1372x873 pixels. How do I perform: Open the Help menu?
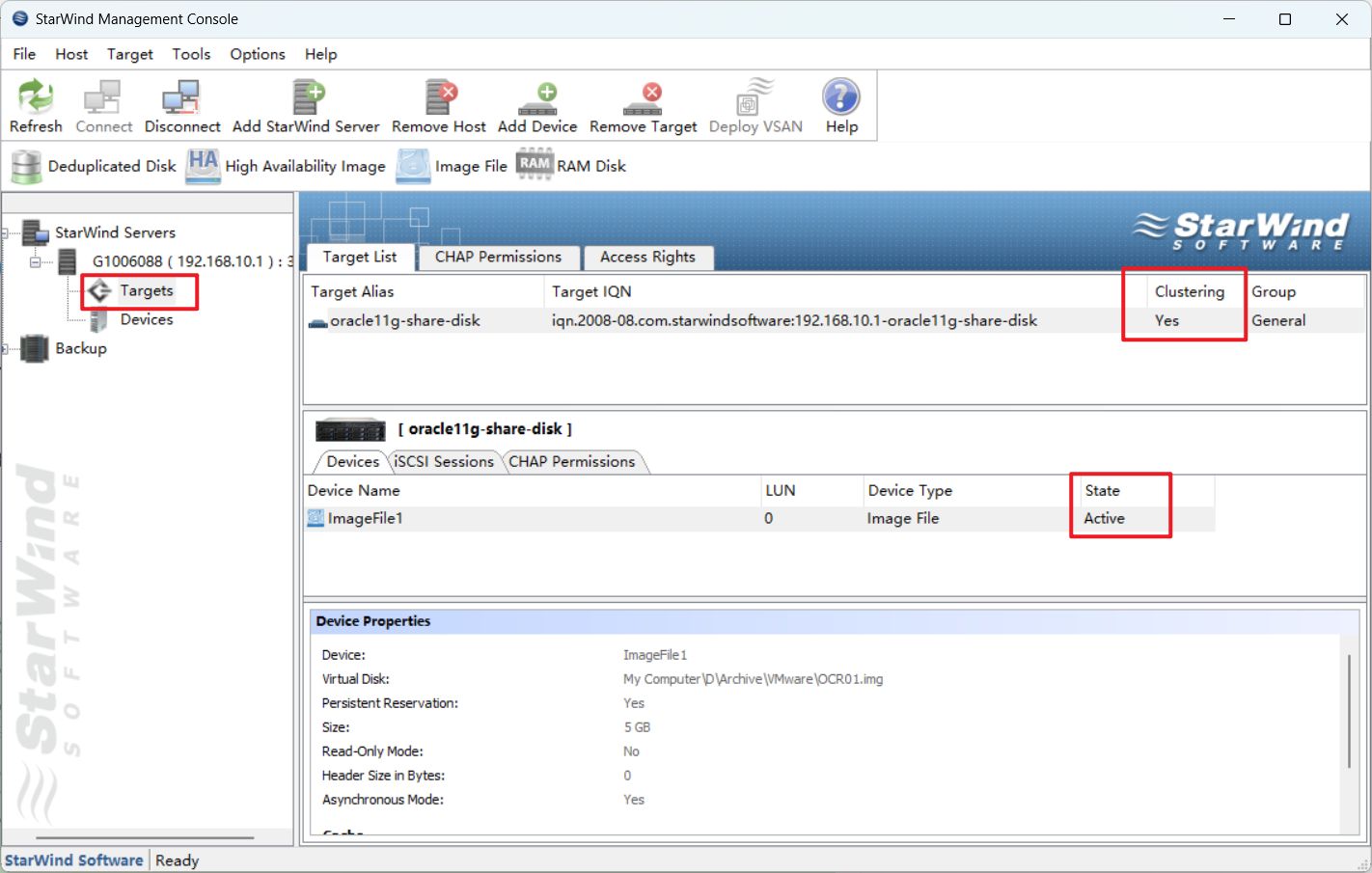pyautogui.click(x=320, y=54)
